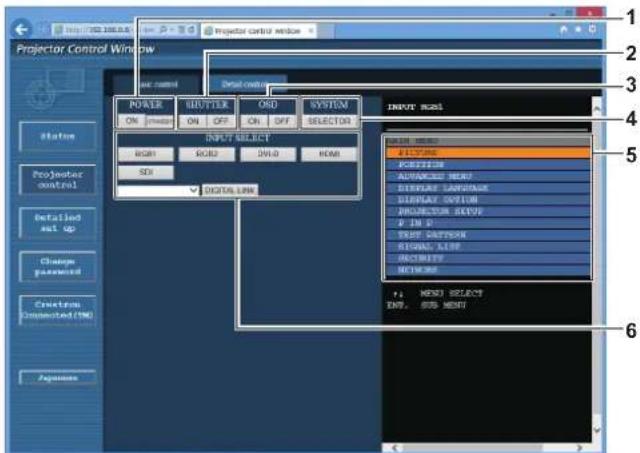Select HDMI input
Screen dimensions: 640x453
click(x=329, y=154)
